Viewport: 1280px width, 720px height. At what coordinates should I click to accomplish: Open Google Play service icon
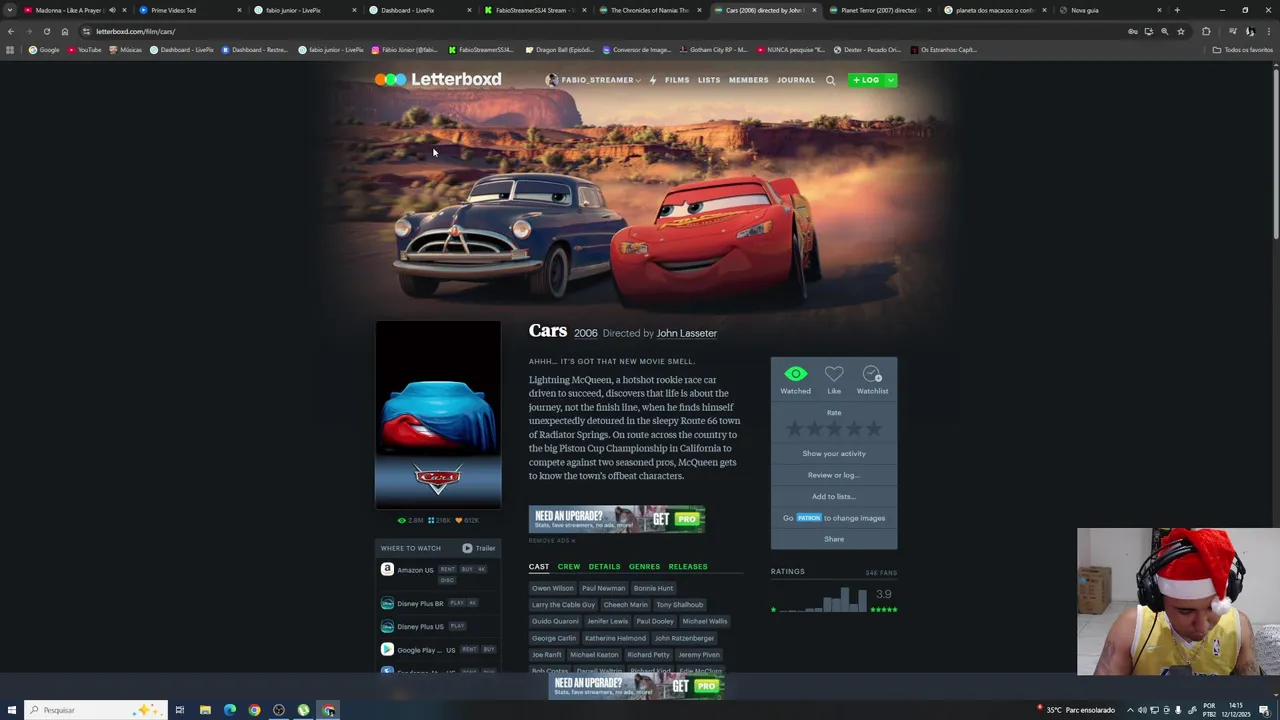pos(387,649)
